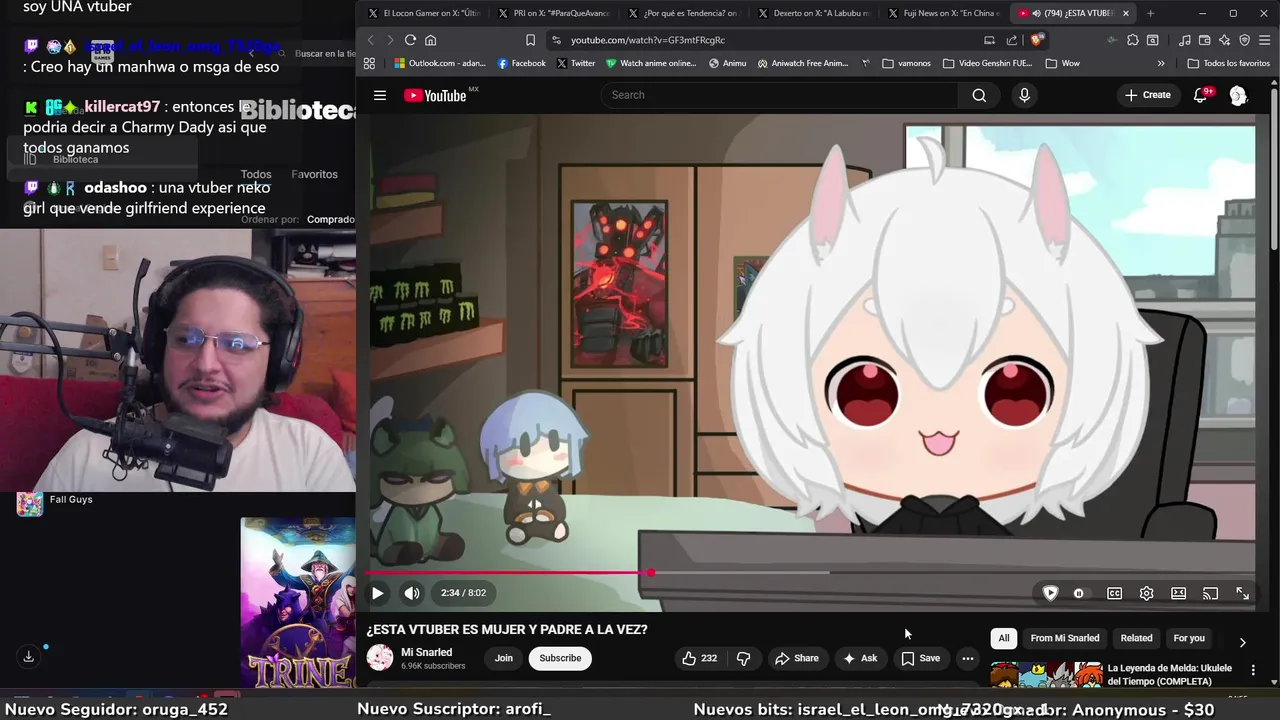The width and height of the screenshot is (1280, 720).
Task: Switch to the Fuji News on X tab
Action: point(944,13)
